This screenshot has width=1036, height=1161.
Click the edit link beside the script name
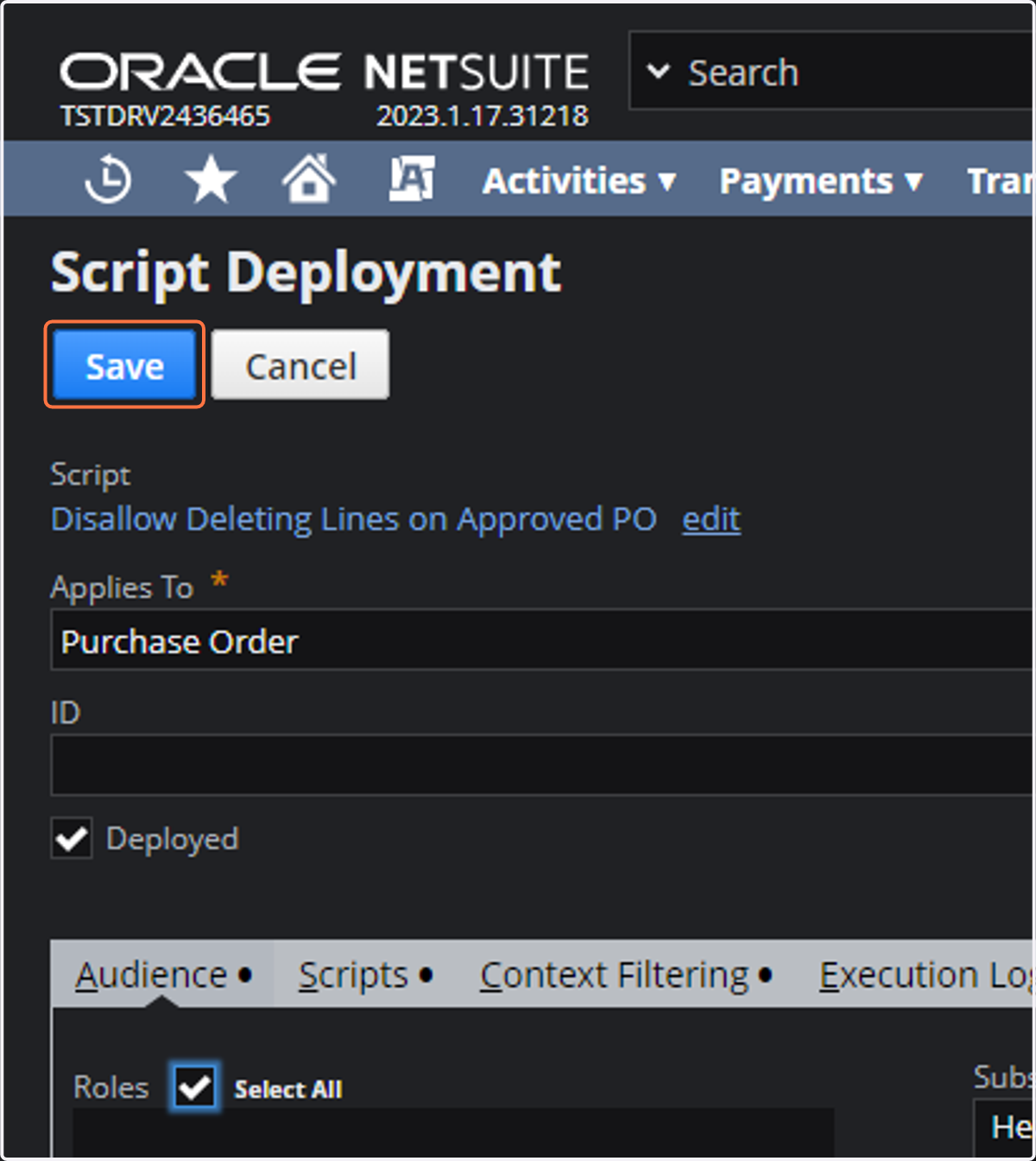point(711,520)
